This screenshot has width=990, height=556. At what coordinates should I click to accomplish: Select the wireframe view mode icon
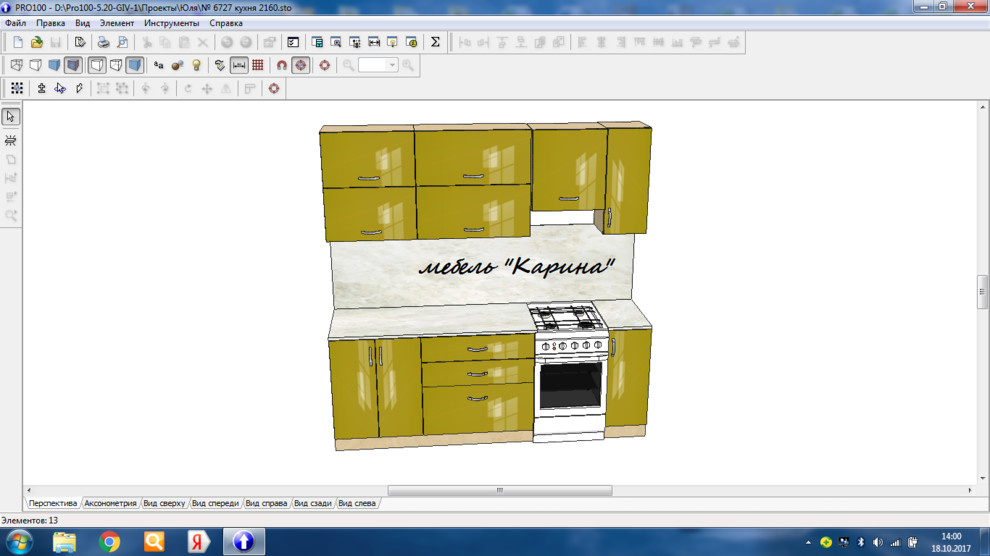17,65
